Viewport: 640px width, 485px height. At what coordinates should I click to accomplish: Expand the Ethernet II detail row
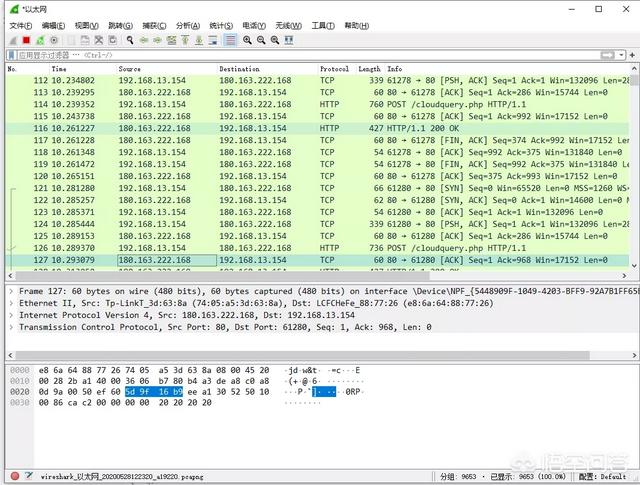pos(11,303)
